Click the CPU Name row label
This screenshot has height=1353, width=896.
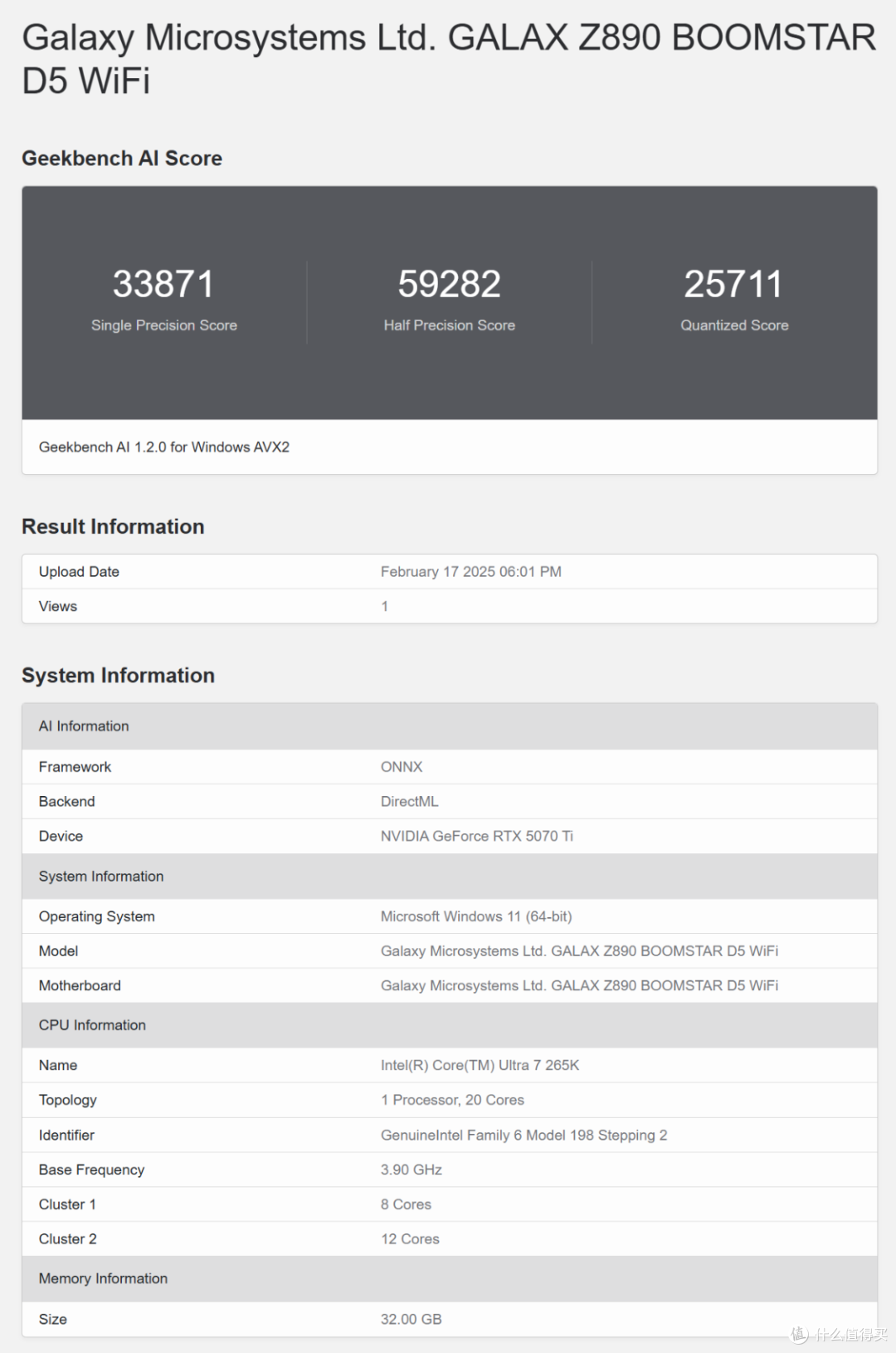[x=58, y=1066]
